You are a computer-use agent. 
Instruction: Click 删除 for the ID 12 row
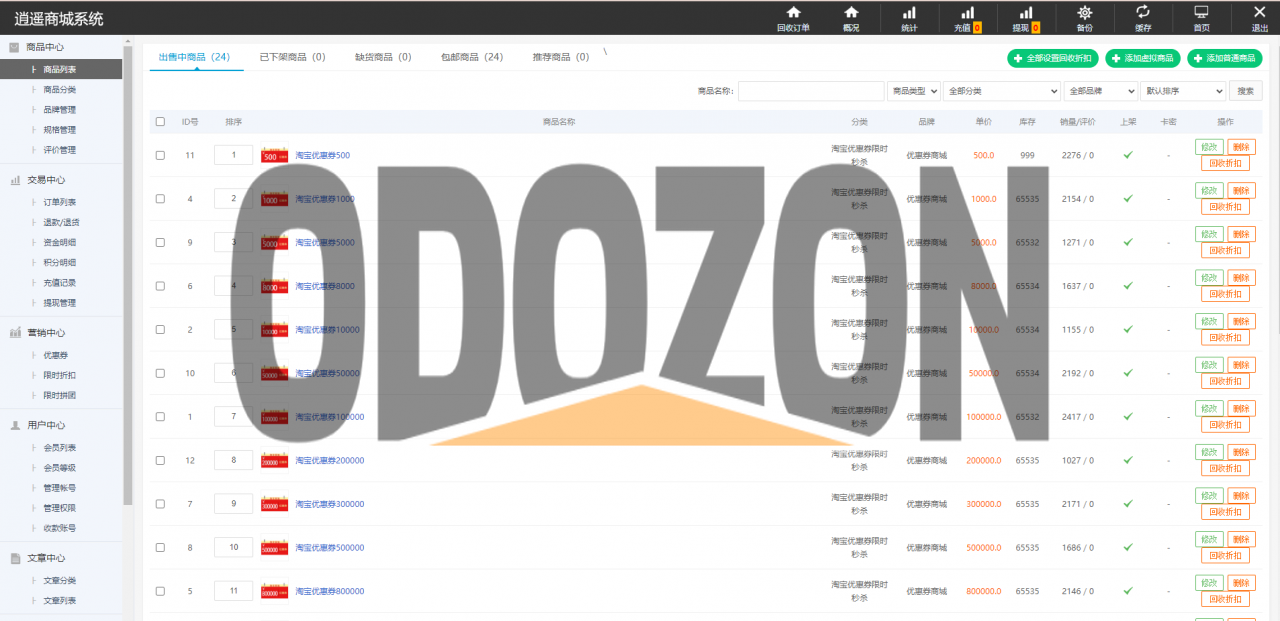pos(1241,452)
